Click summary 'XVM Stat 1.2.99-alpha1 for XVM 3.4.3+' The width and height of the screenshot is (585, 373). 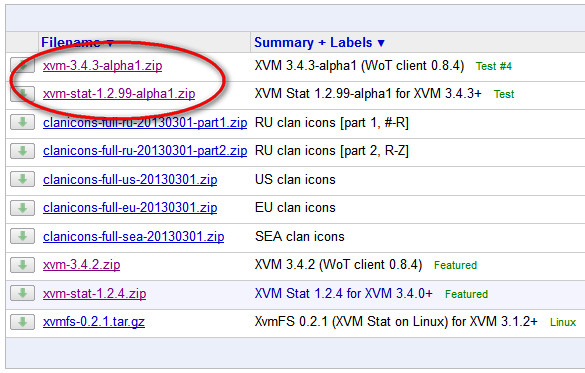[368, 94]
